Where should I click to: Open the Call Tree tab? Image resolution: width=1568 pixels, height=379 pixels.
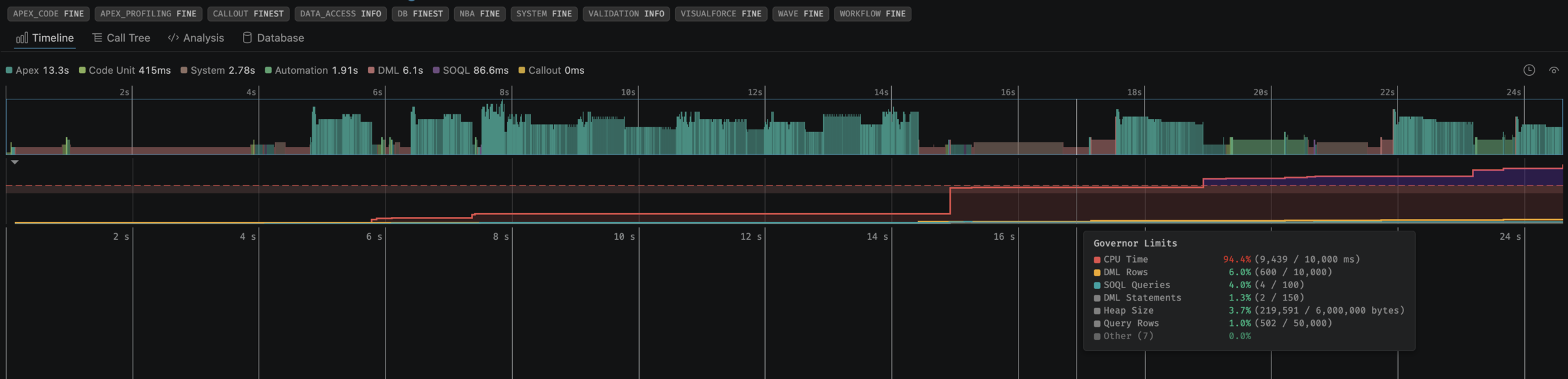(121, 38)
